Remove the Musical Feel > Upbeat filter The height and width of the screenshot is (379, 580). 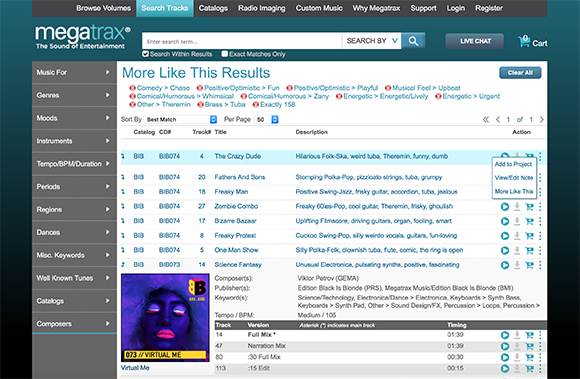click(x=388, y=88)
